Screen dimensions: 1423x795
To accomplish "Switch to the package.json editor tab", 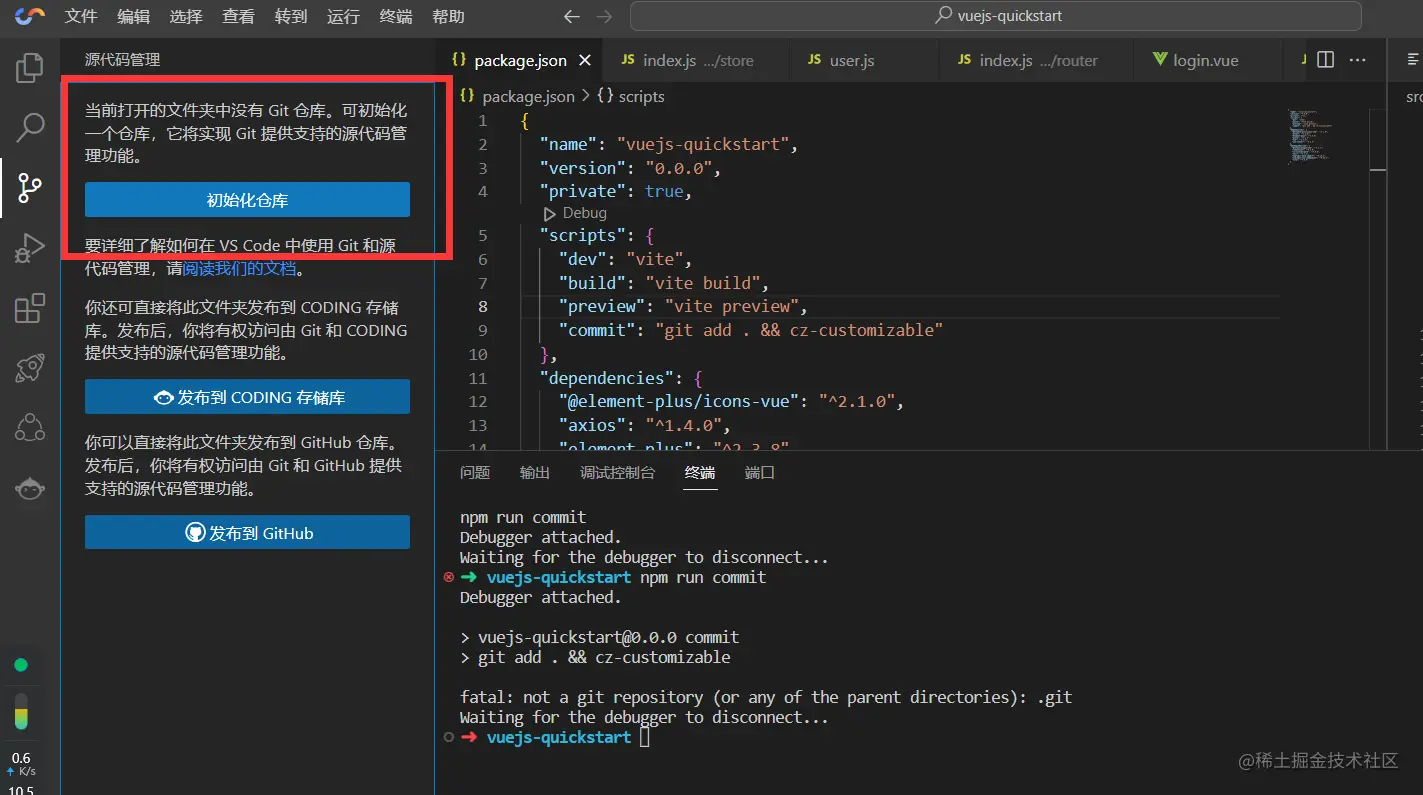I will (520, 60).
